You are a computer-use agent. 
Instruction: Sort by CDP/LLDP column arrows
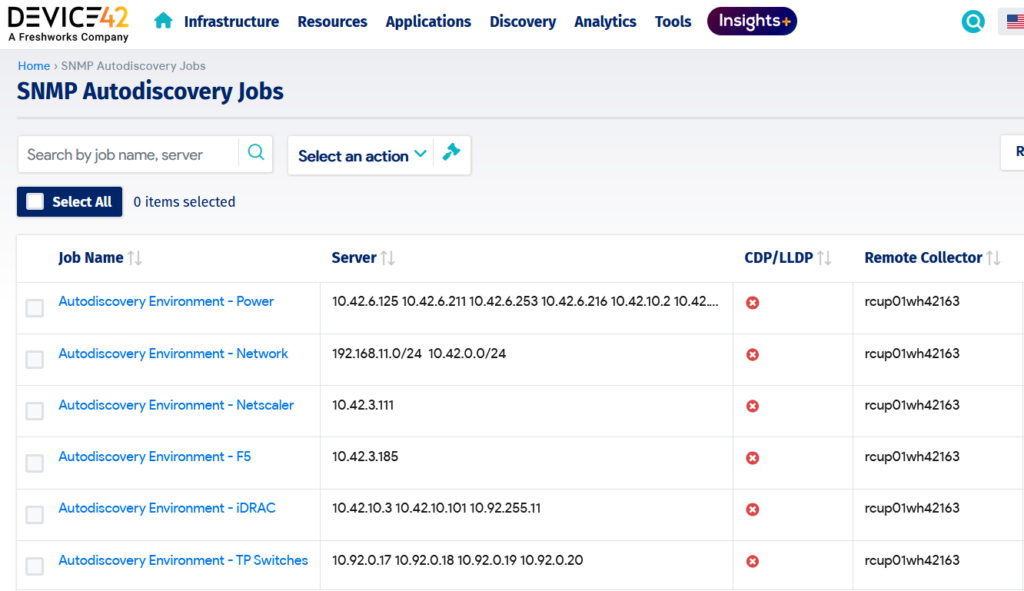[824, 258]
